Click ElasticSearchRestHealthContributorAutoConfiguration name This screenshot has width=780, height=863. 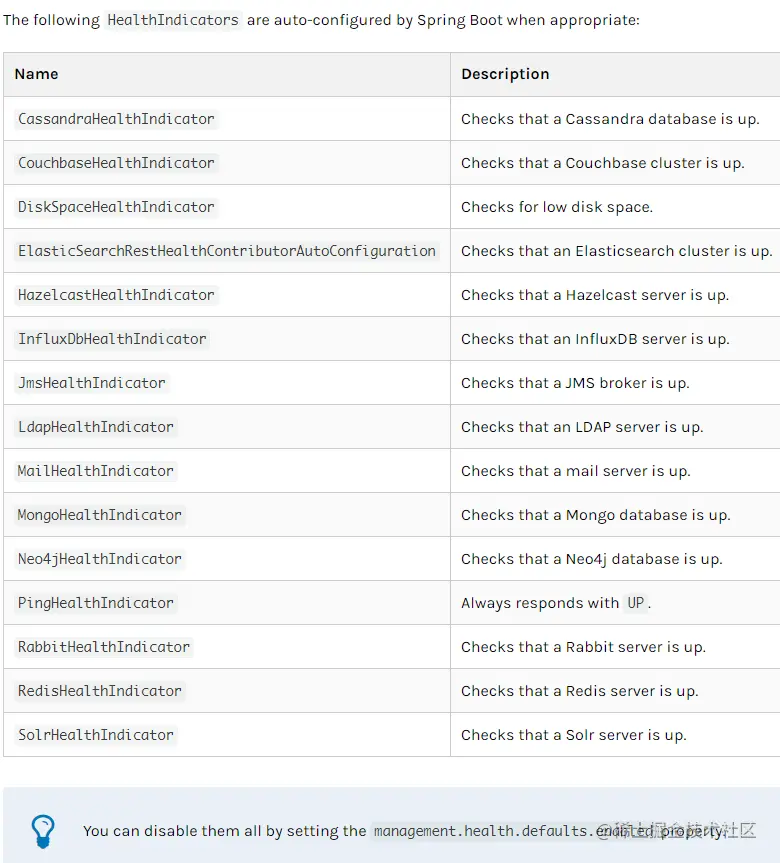(x=227, y=251)
